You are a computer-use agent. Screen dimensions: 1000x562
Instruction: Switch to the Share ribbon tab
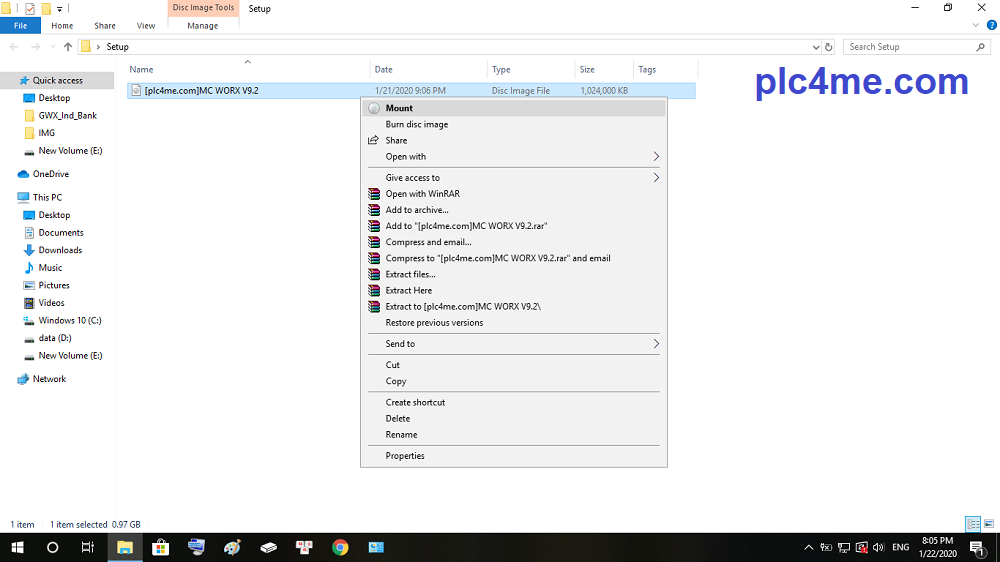[x=105, y=26]
